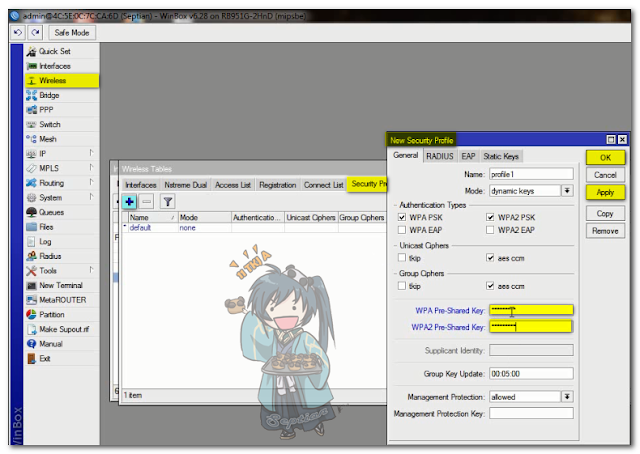Open Connect List tab in Wireless Tables

[324, 185]
